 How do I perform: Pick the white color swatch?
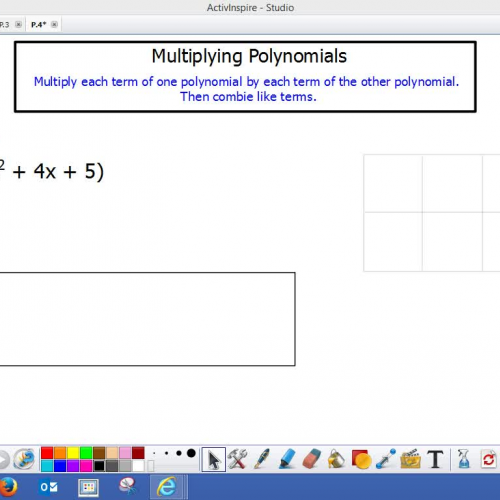point(138,466)
